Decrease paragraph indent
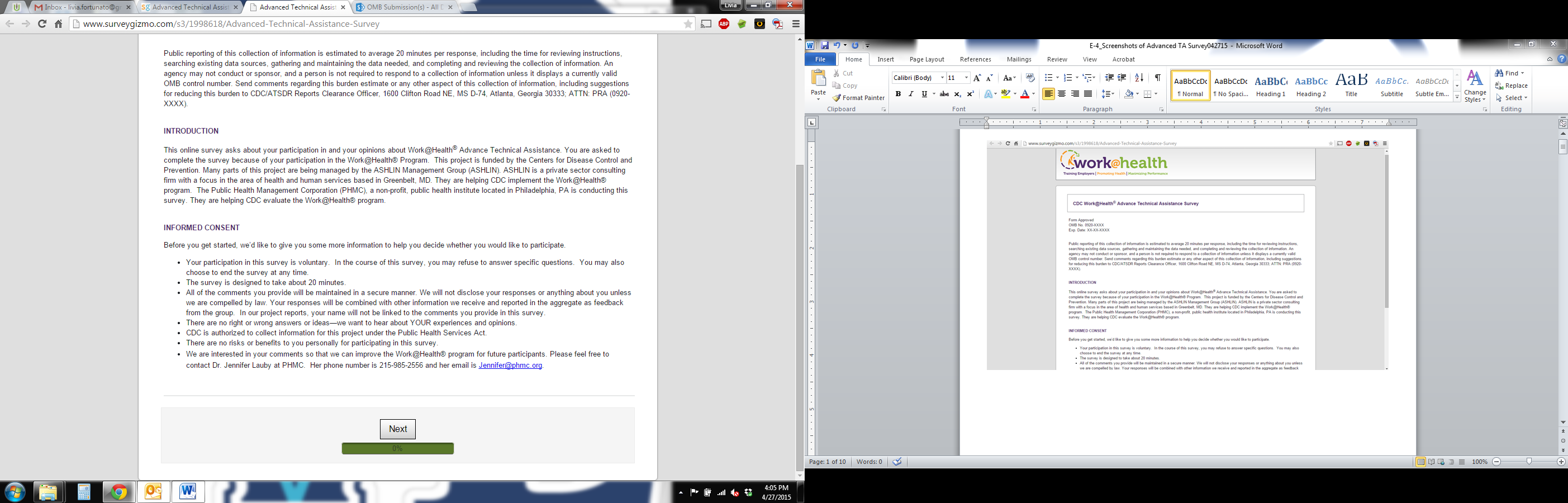This screenshot has width=1568, height=503. click(x=1109, y=78)
